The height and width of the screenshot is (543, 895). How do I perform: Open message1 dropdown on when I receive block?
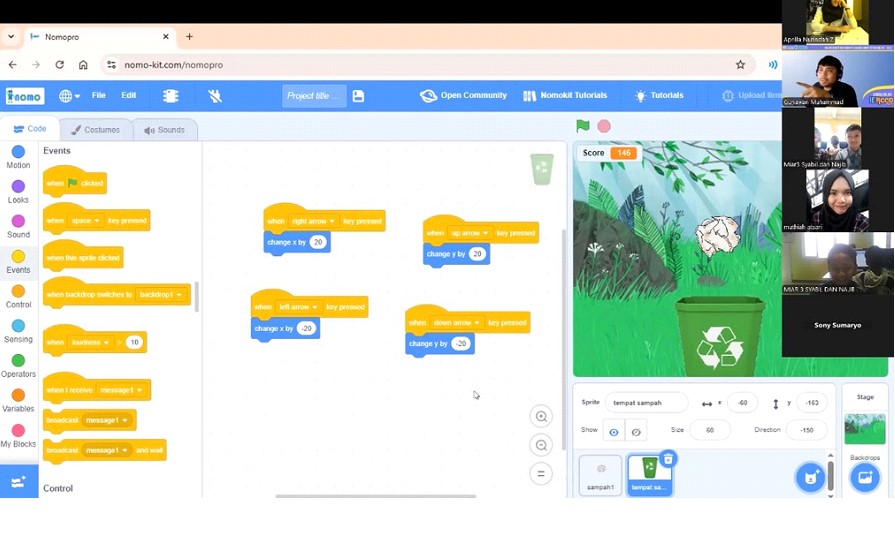coord(120,390)
